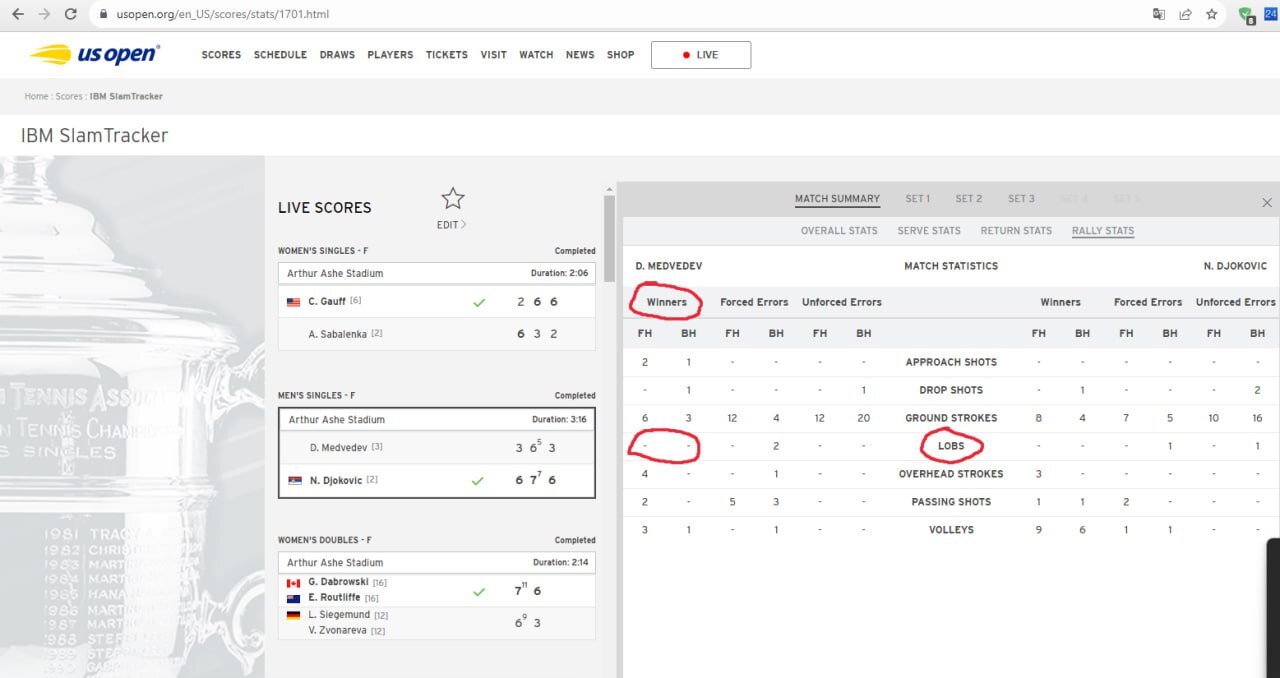Image resolution: width=1280 pixels, height=678 pixels.
Task: Click the Canadian flag beside G. Dabrowski
Action: point(294,582)
